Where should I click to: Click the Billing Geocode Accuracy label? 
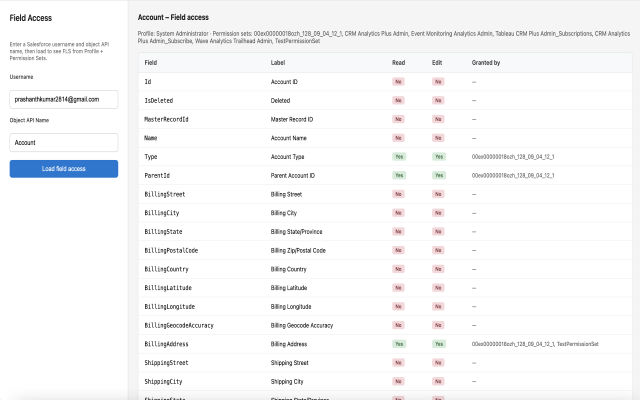(302, 325)
